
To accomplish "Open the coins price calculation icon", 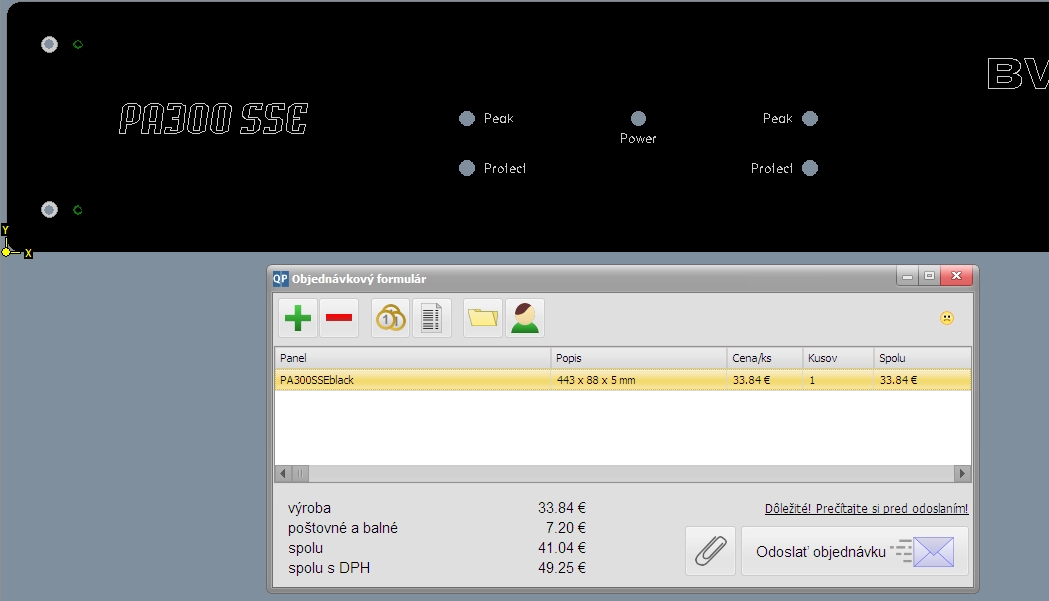I will coord(390,318).
